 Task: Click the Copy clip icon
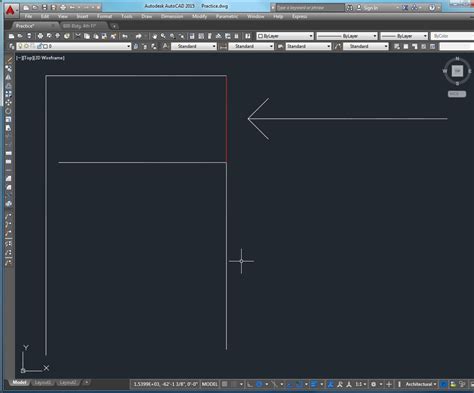(x=87, y=36)
